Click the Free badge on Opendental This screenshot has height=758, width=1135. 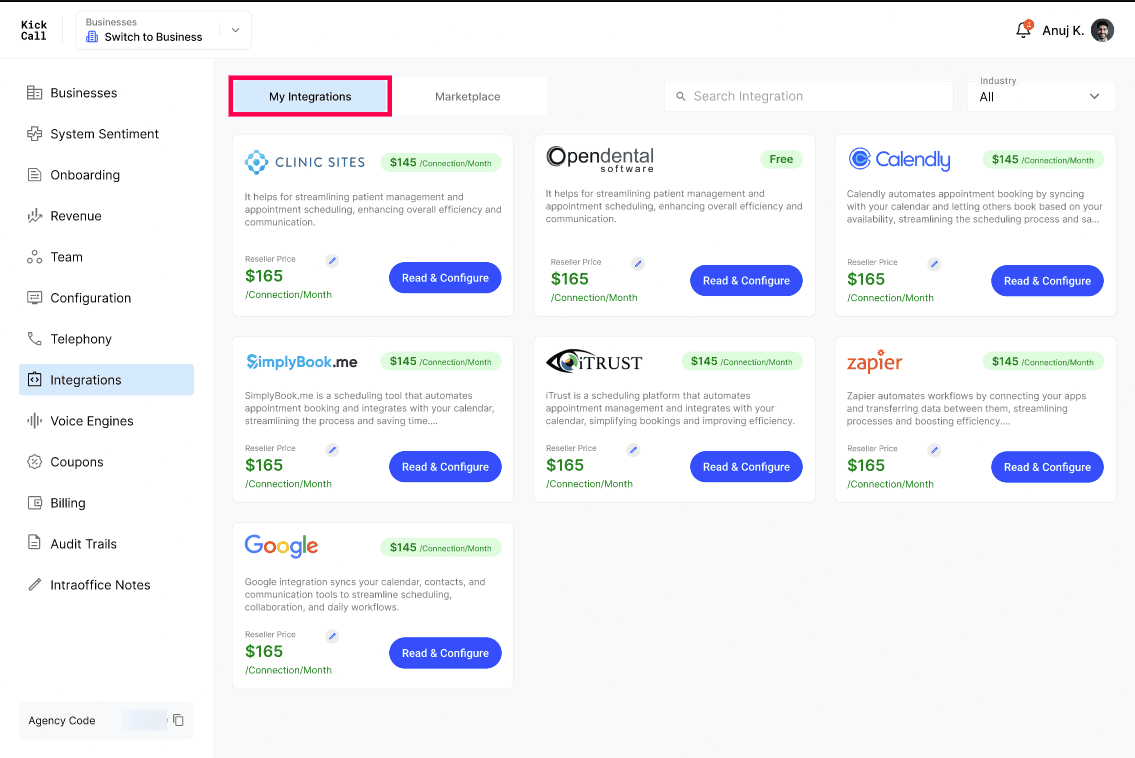781,159
